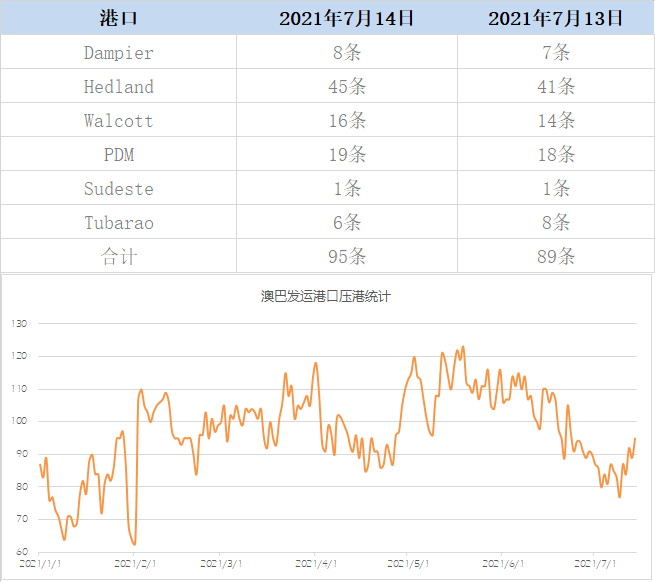Click x-axis date 2021/6/1

(x=503, y=564)
